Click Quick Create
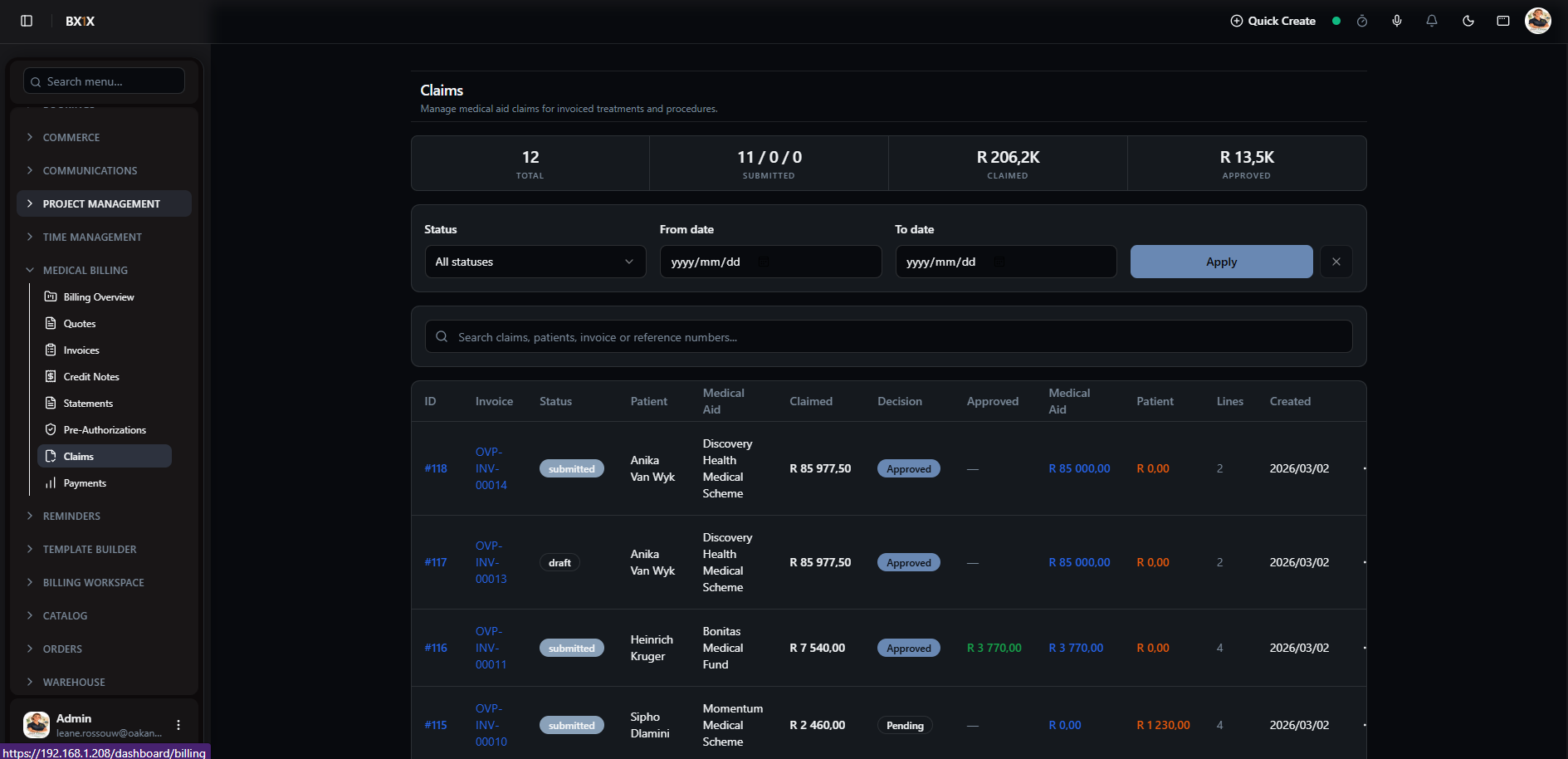This screenshot has width=1568, height=759. (1272, 21)
